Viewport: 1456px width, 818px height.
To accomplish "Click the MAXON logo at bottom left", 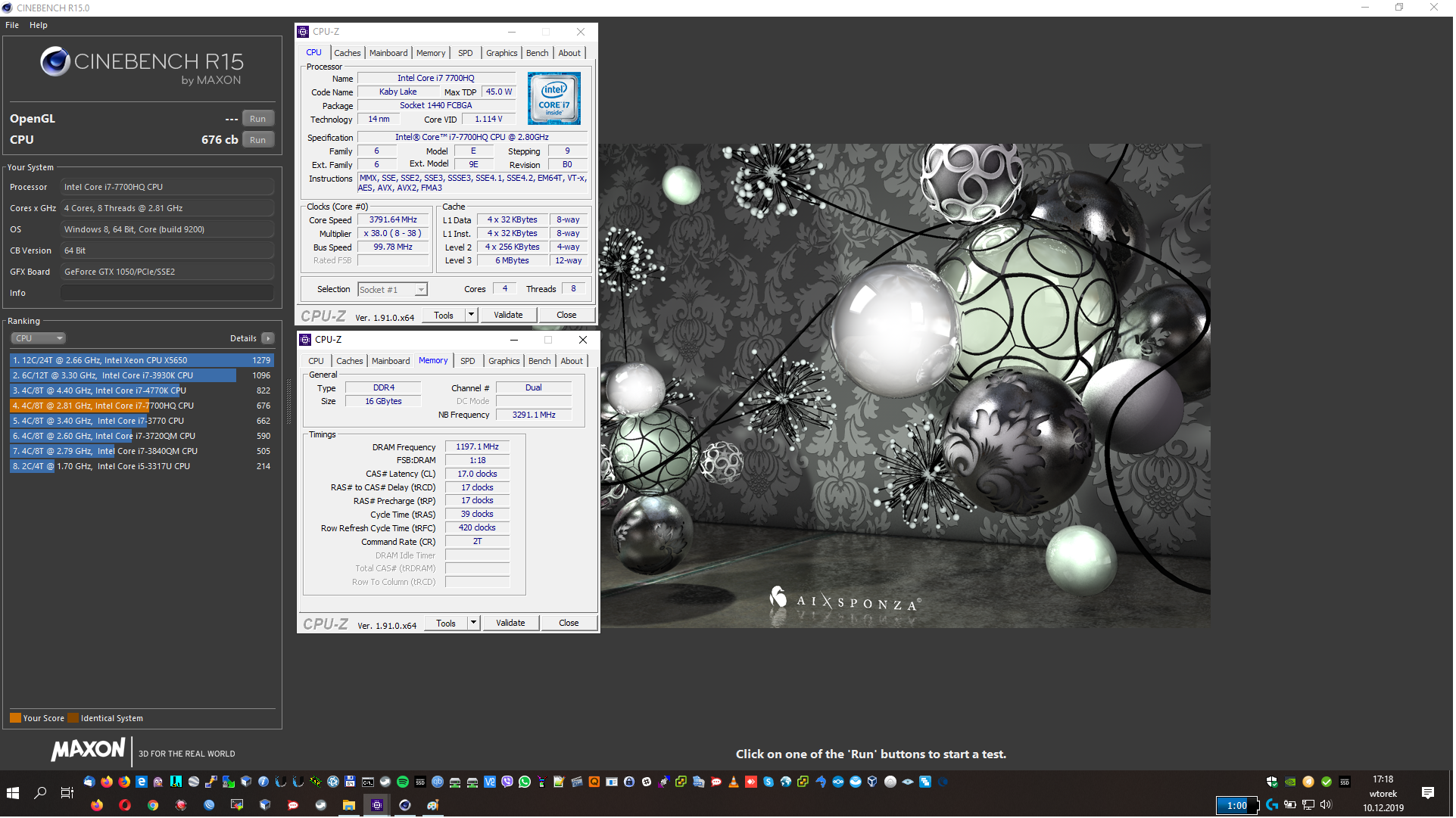I will point(88,751).
